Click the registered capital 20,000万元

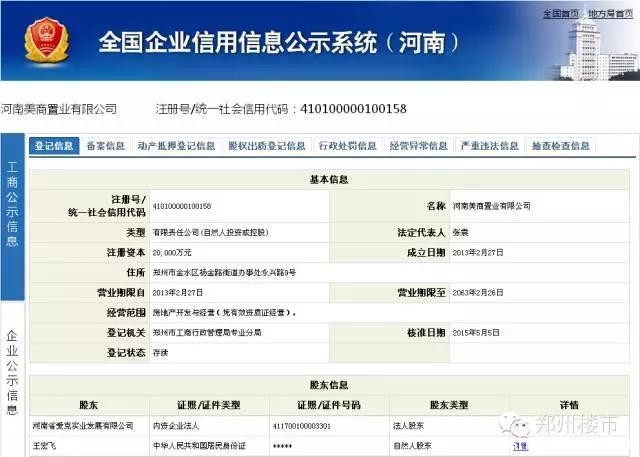pyautogui.click(x=172, y=253)
